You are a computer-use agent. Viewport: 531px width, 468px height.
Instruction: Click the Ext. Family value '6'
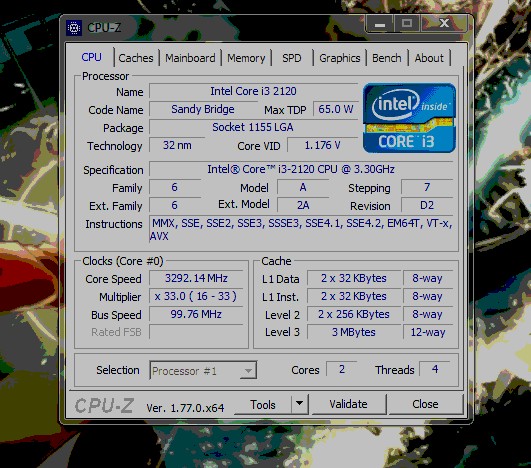(175, 205)
